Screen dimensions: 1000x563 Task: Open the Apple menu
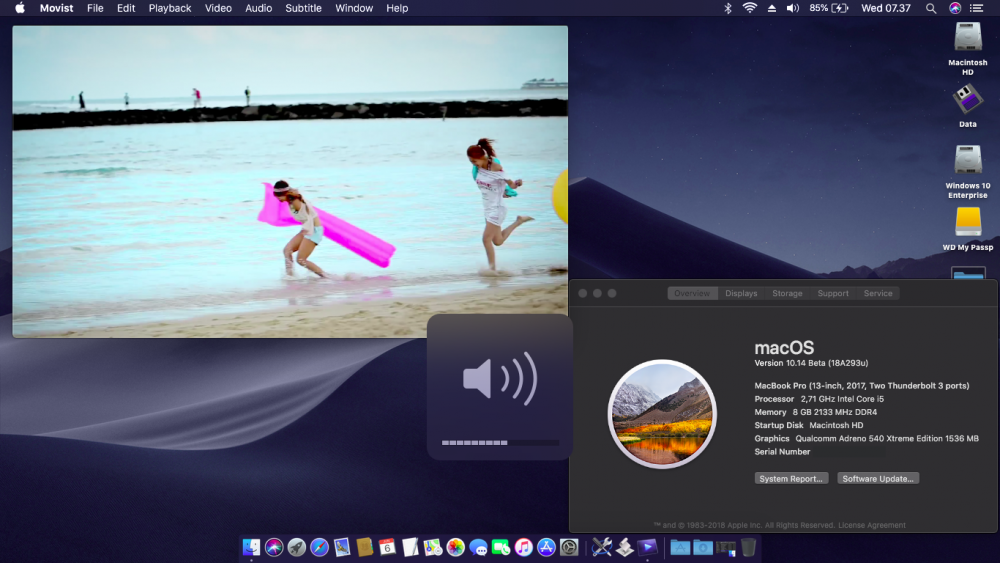click(20, 8)
